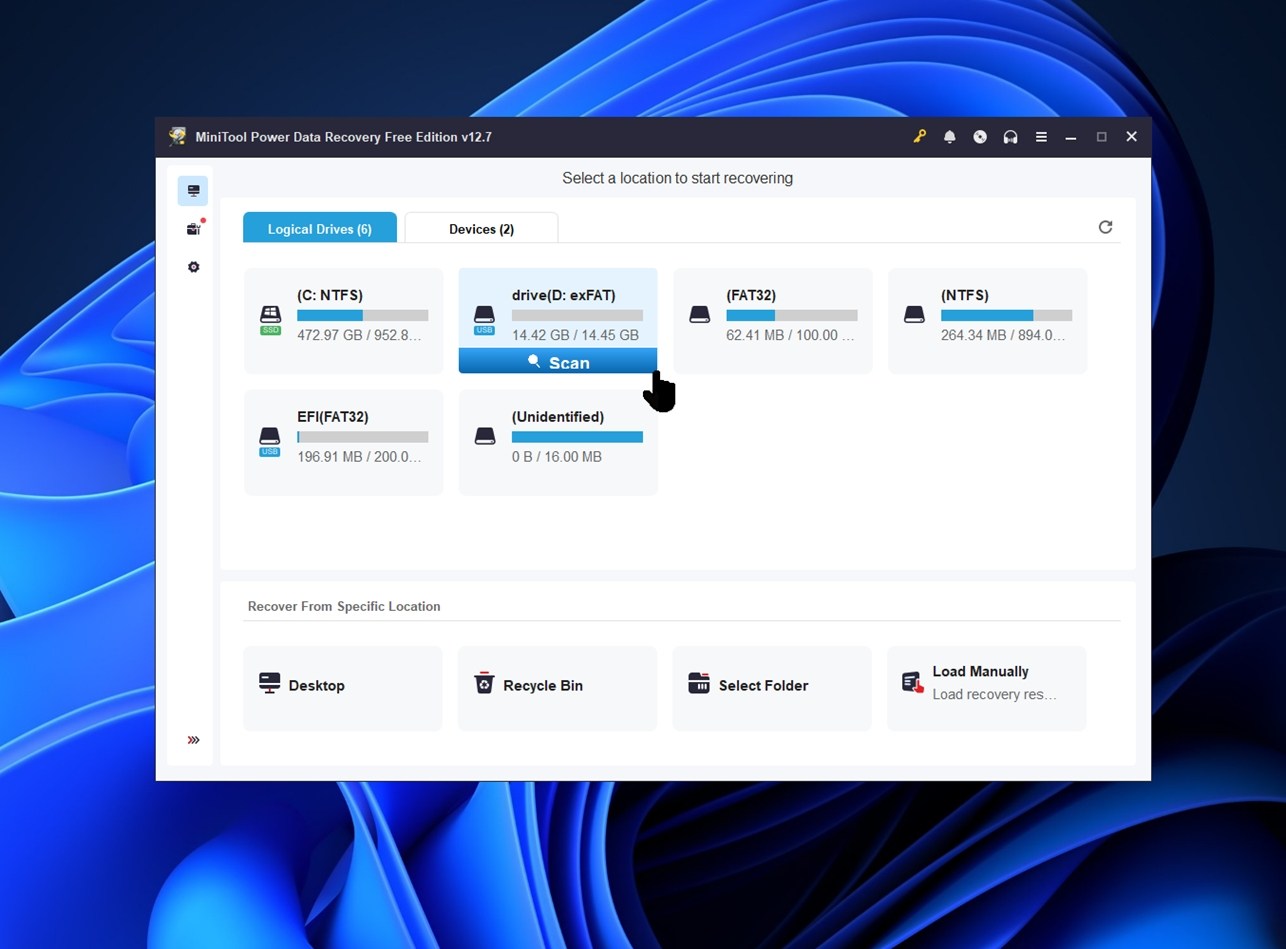Expand sidebar with red double-chevron

pyautogui.click(x=193, y=740)
